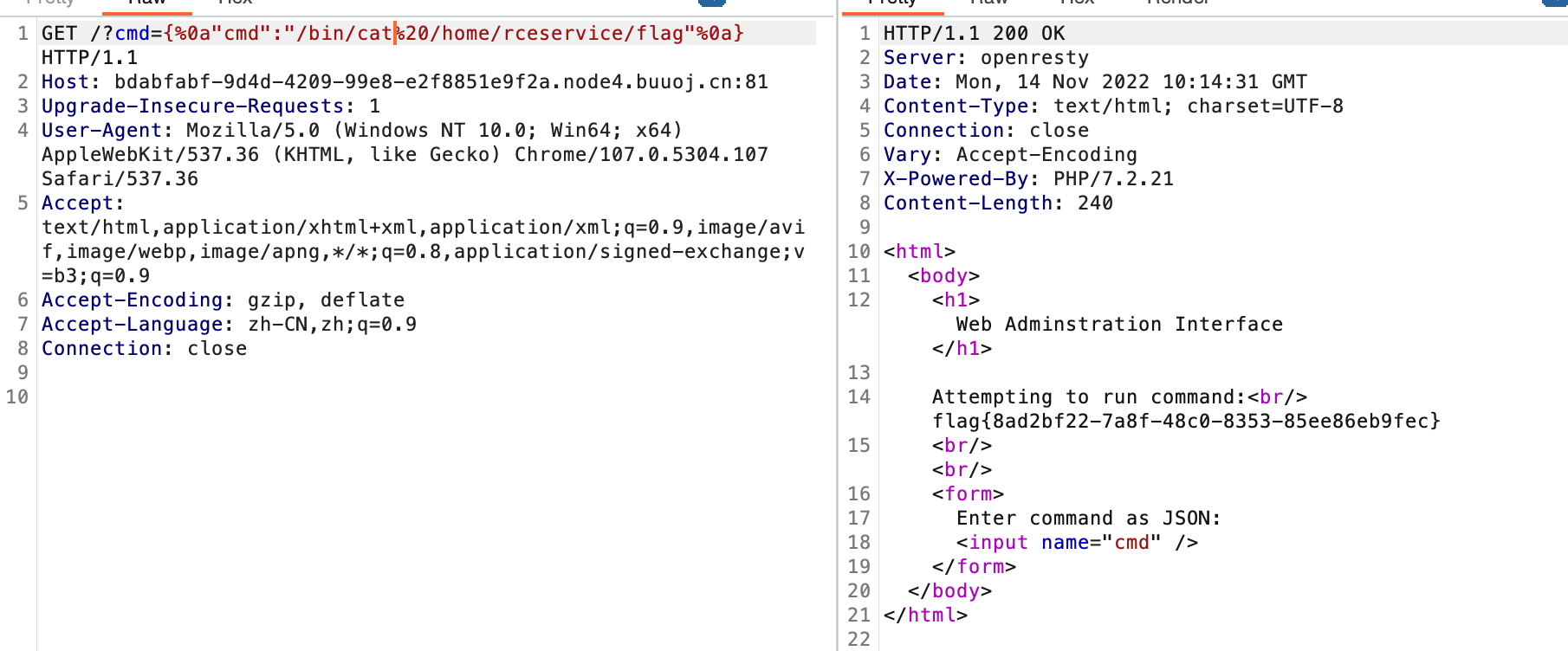Click the 'zh-CN,zh;q=0.9' value
The width and height of the screenshot is (1568, 651).
[x=332, y=324]
